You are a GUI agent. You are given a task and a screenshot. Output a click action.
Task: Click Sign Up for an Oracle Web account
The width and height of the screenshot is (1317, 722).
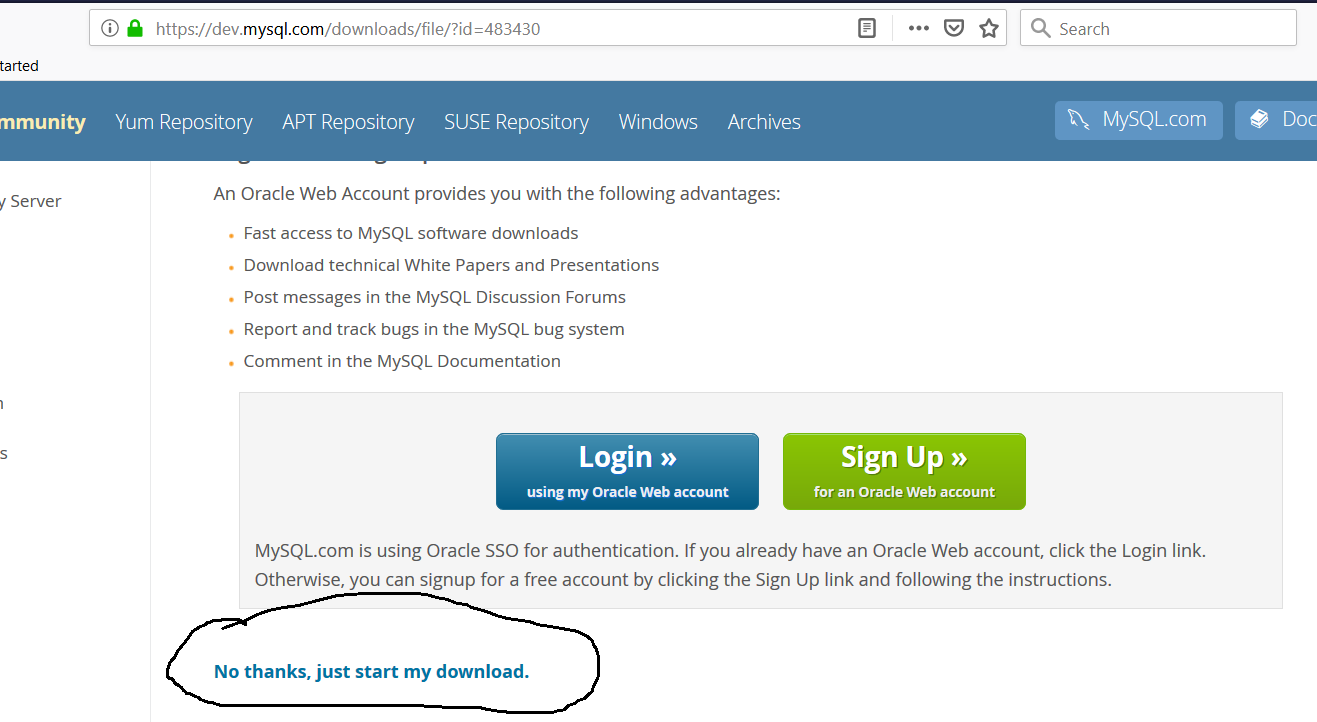point(904,471)
